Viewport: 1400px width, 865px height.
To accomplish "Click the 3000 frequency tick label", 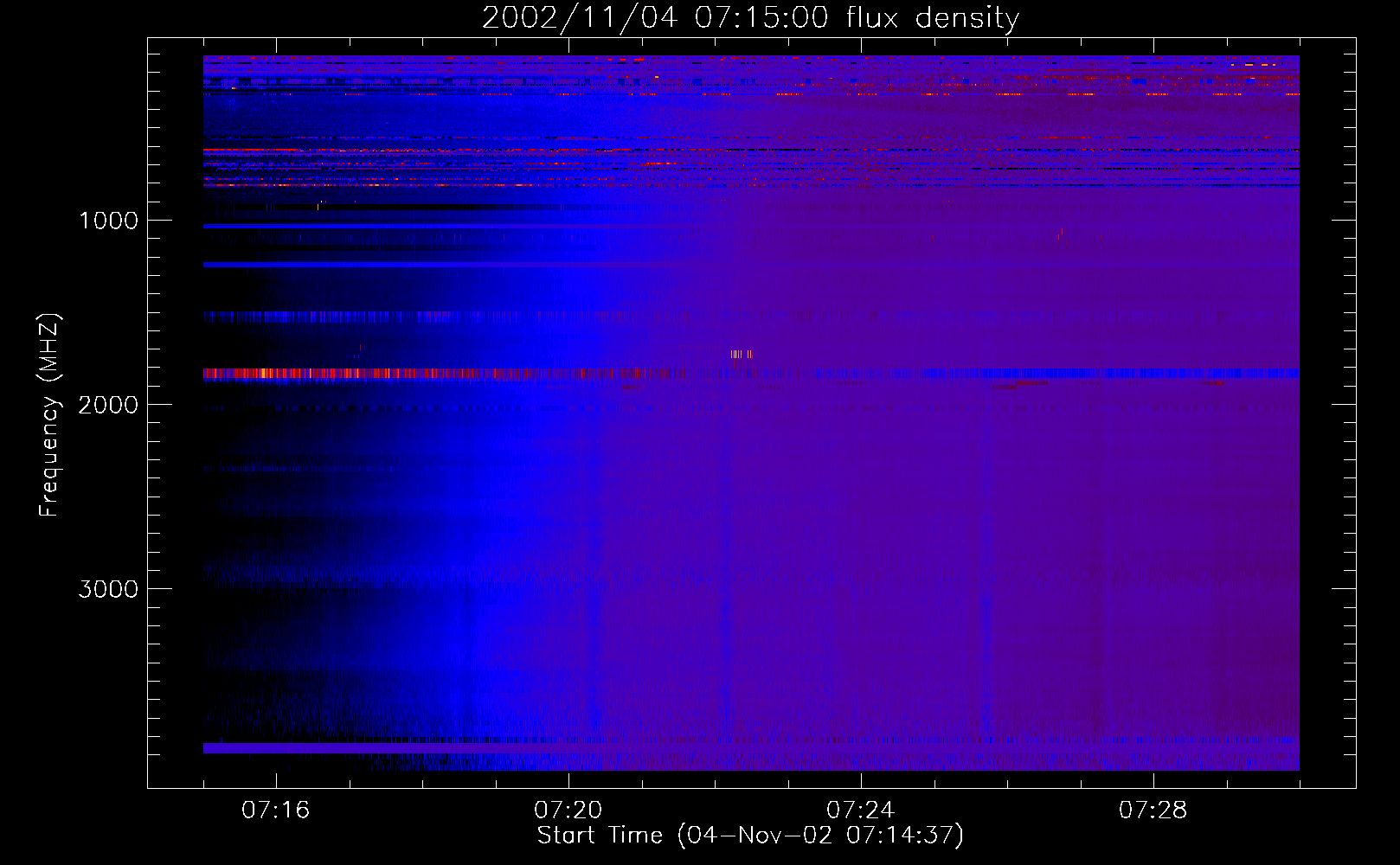I will click(108, 589).
